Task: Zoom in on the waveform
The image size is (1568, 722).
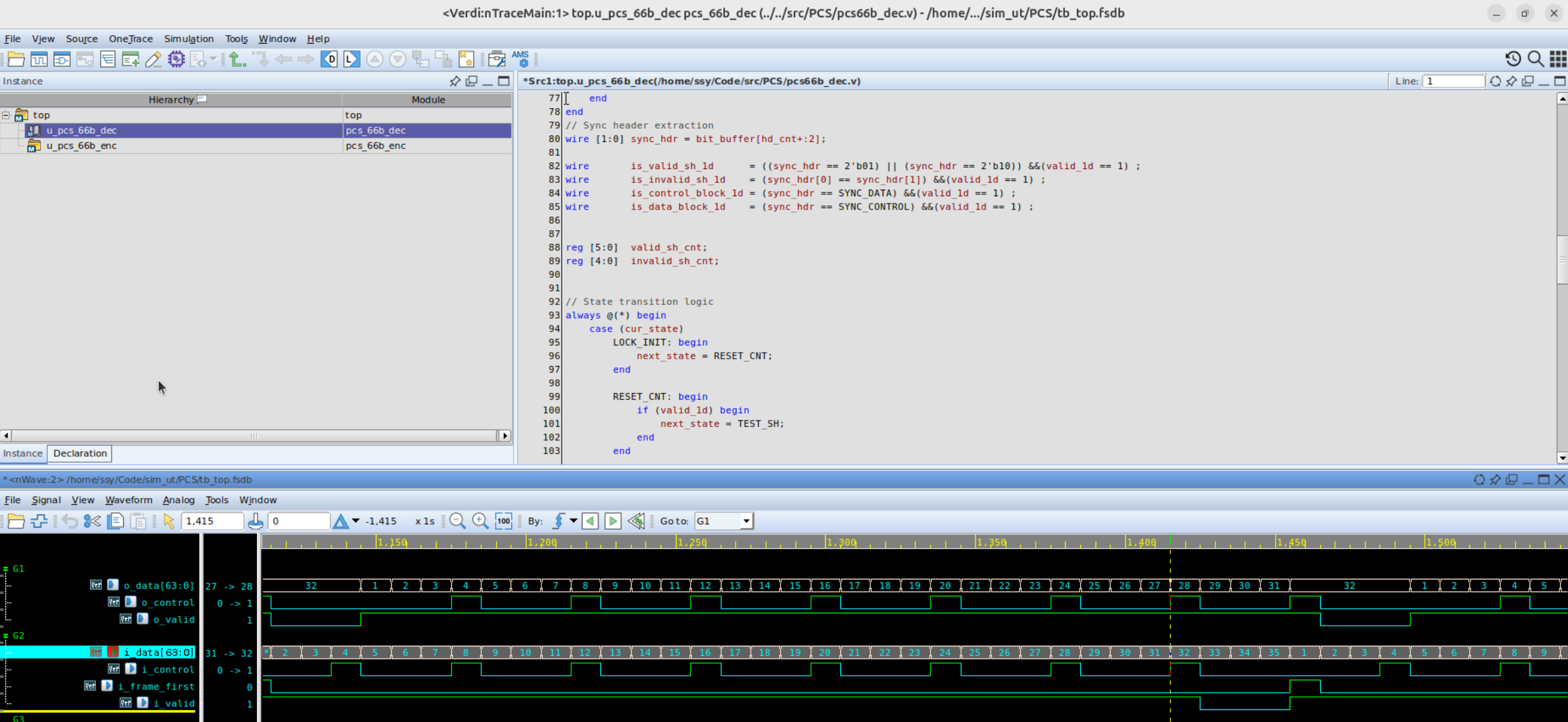Action: tap(480, 521)
